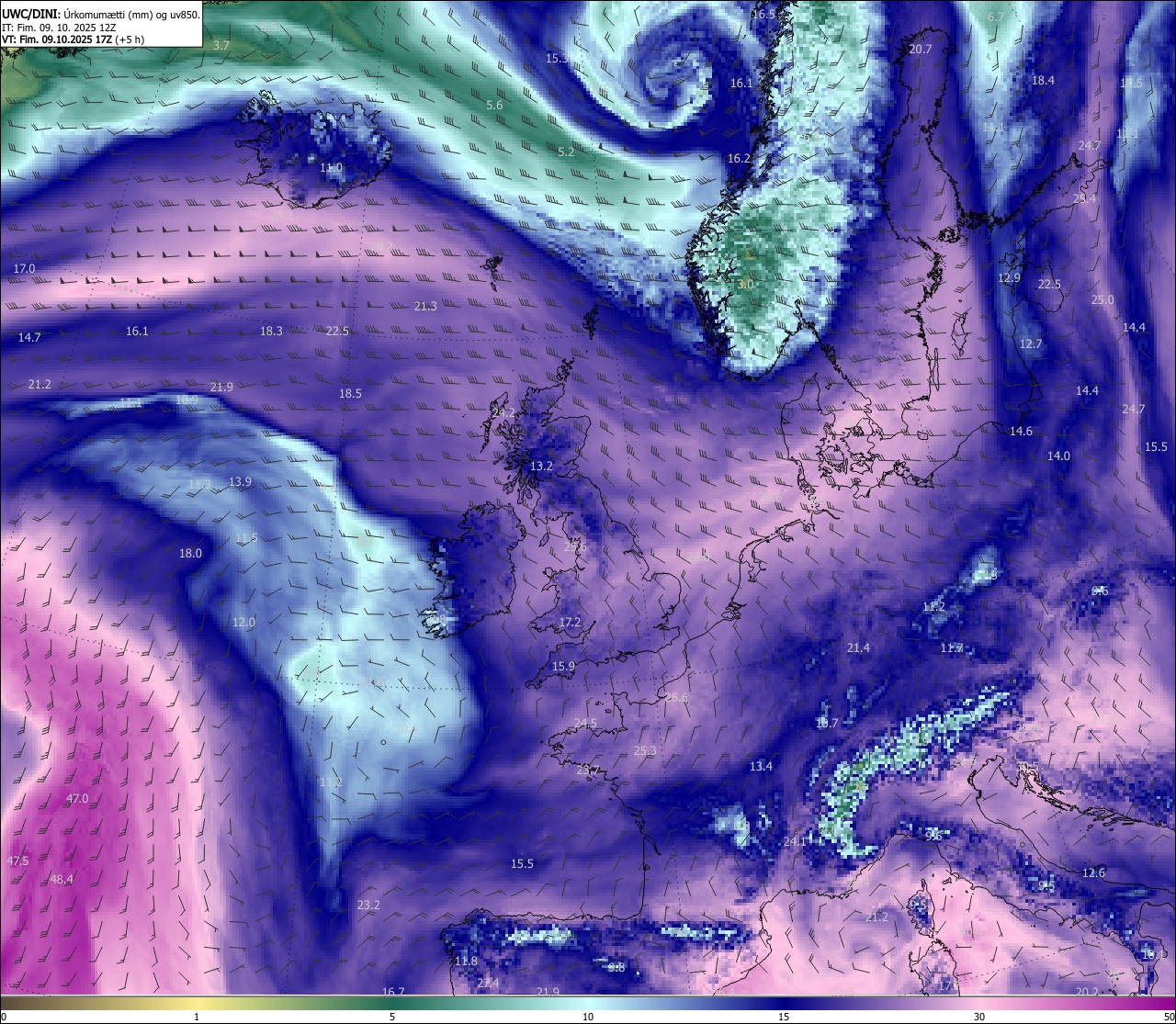Click the 16.5 value at the top edge
The width and height of the screenshot is (1176, 1024).
[763, 14]
